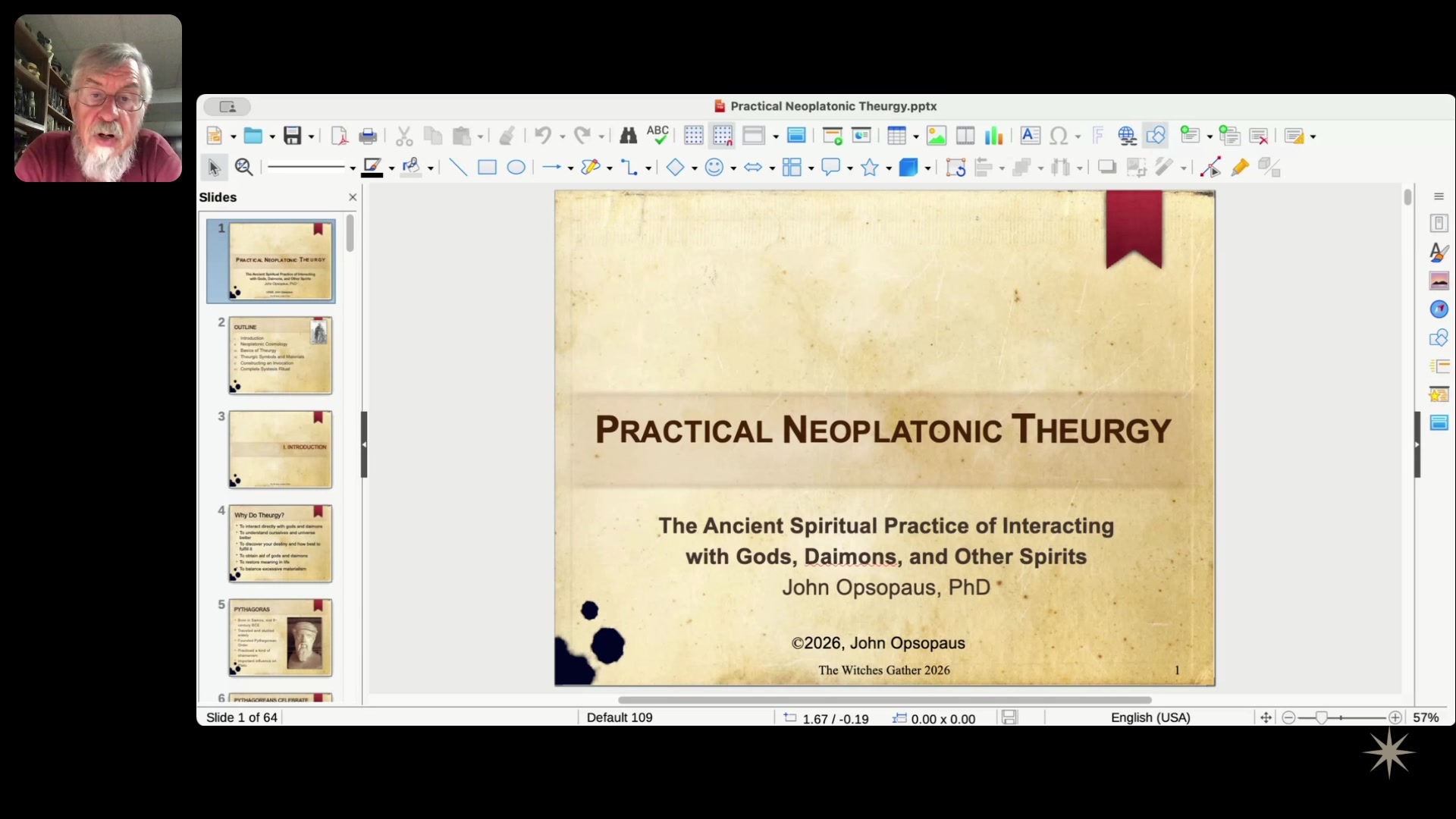Select the Rectangle drawing tool

487,168
